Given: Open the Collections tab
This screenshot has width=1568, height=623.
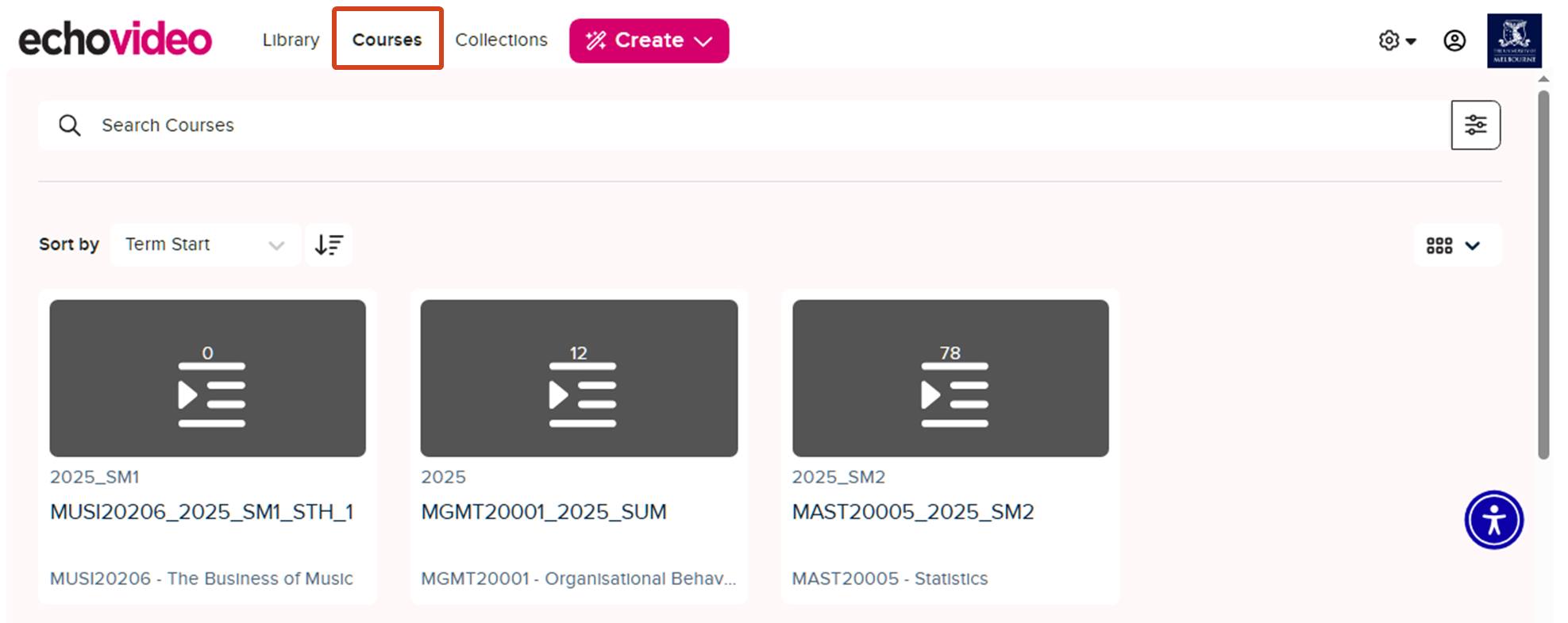Looking at the screenshot, I should [x=501, y=40].
